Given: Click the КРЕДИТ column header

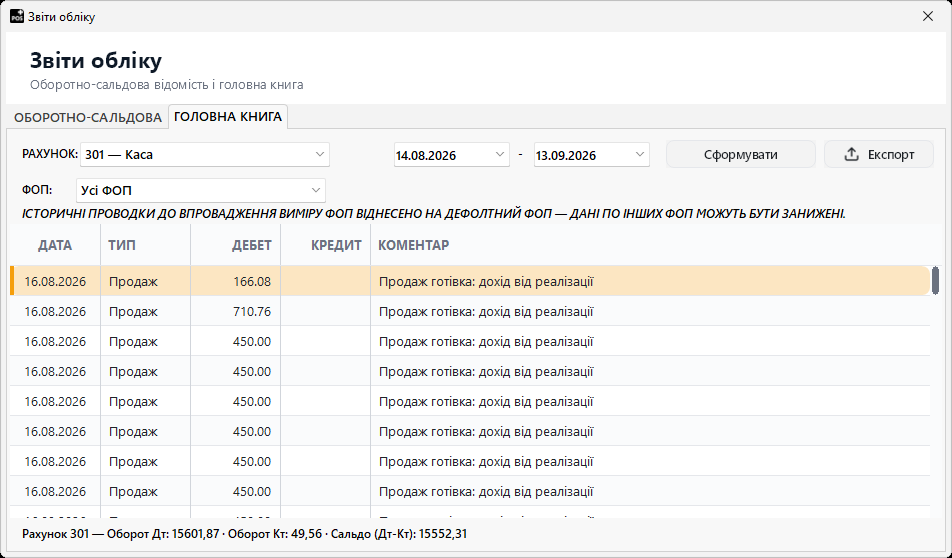Looking at the screenshot, I should click(x=325, y=245).
